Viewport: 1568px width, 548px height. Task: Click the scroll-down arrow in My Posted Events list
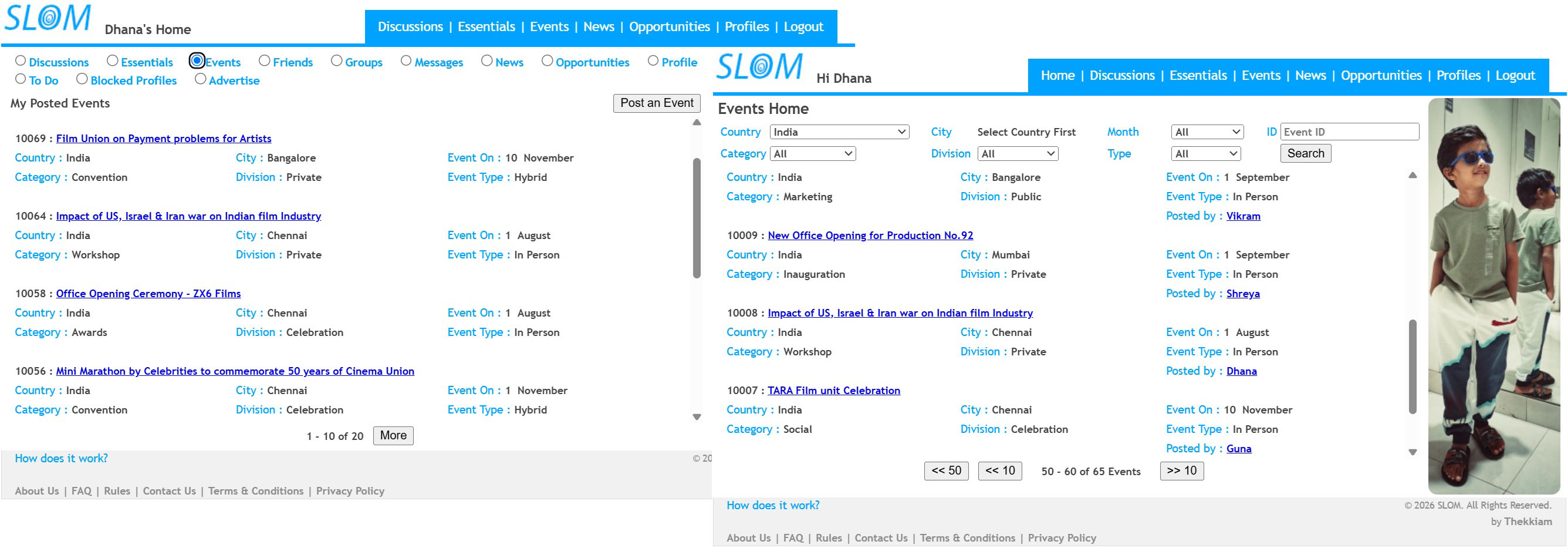click(x=697, y=417)
